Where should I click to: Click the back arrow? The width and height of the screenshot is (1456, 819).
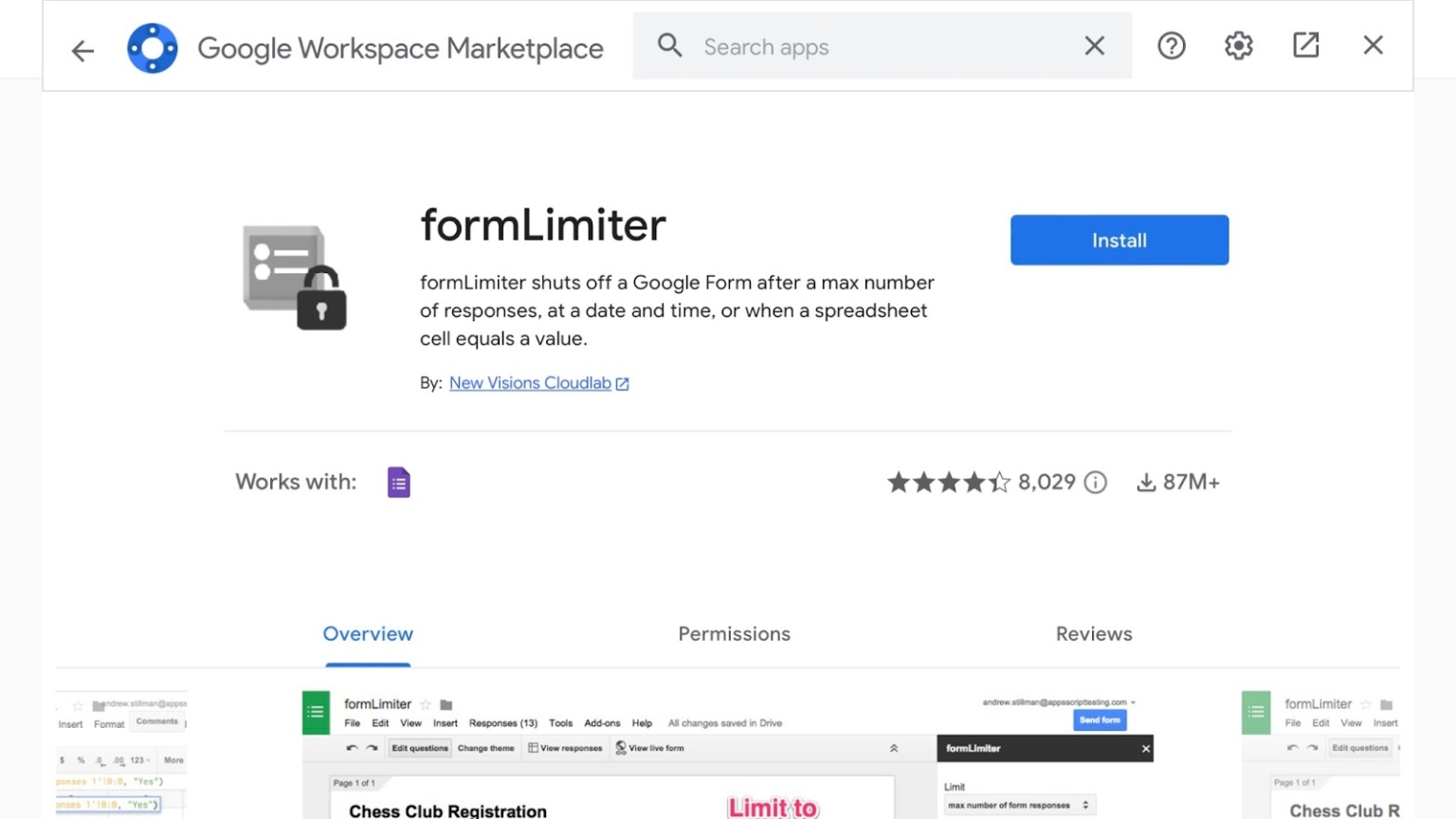point(82,50)
